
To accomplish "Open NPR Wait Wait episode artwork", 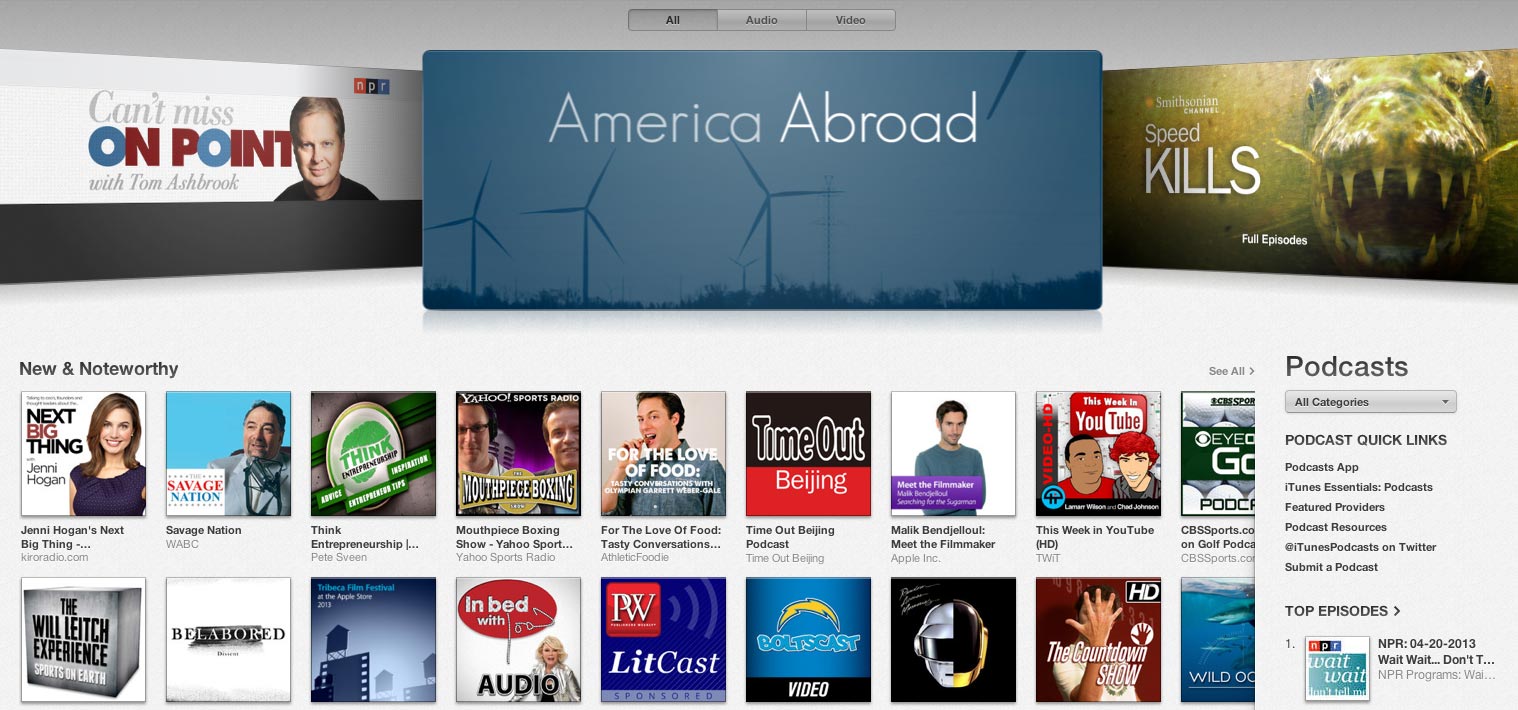I will click(x=1338, y=668).
